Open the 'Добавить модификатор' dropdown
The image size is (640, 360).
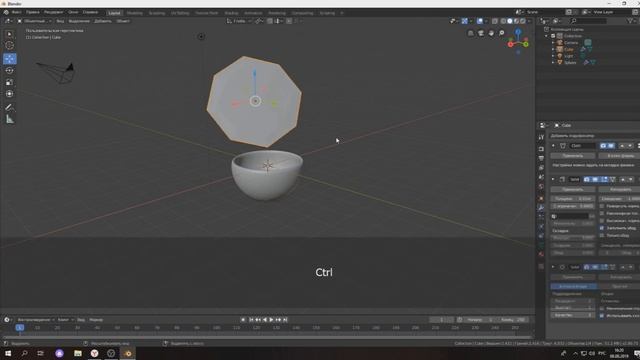[x=594, y=136]
